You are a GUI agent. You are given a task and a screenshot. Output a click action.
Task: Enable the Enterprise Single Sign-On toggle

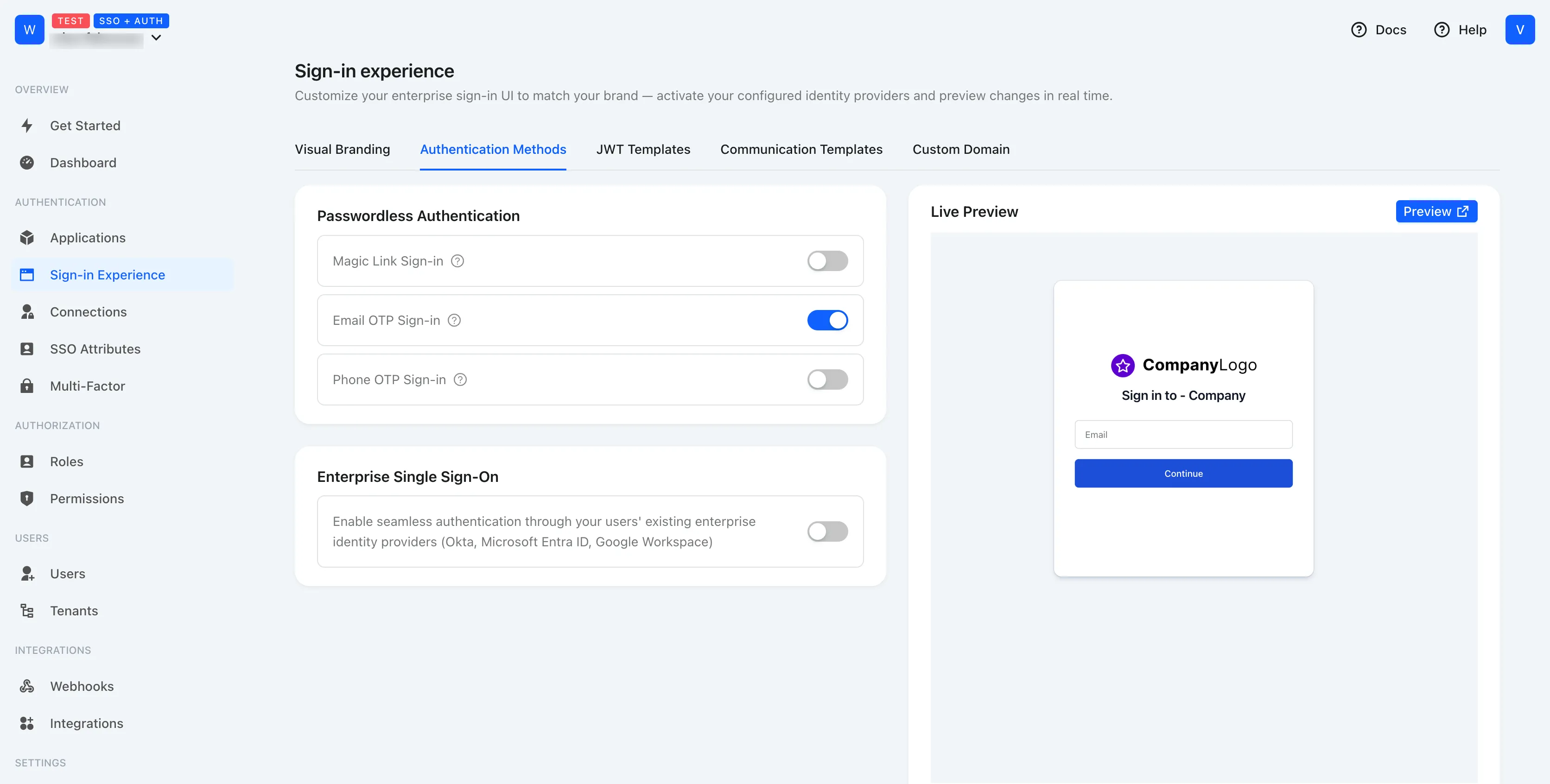click(x=827, y=531)
